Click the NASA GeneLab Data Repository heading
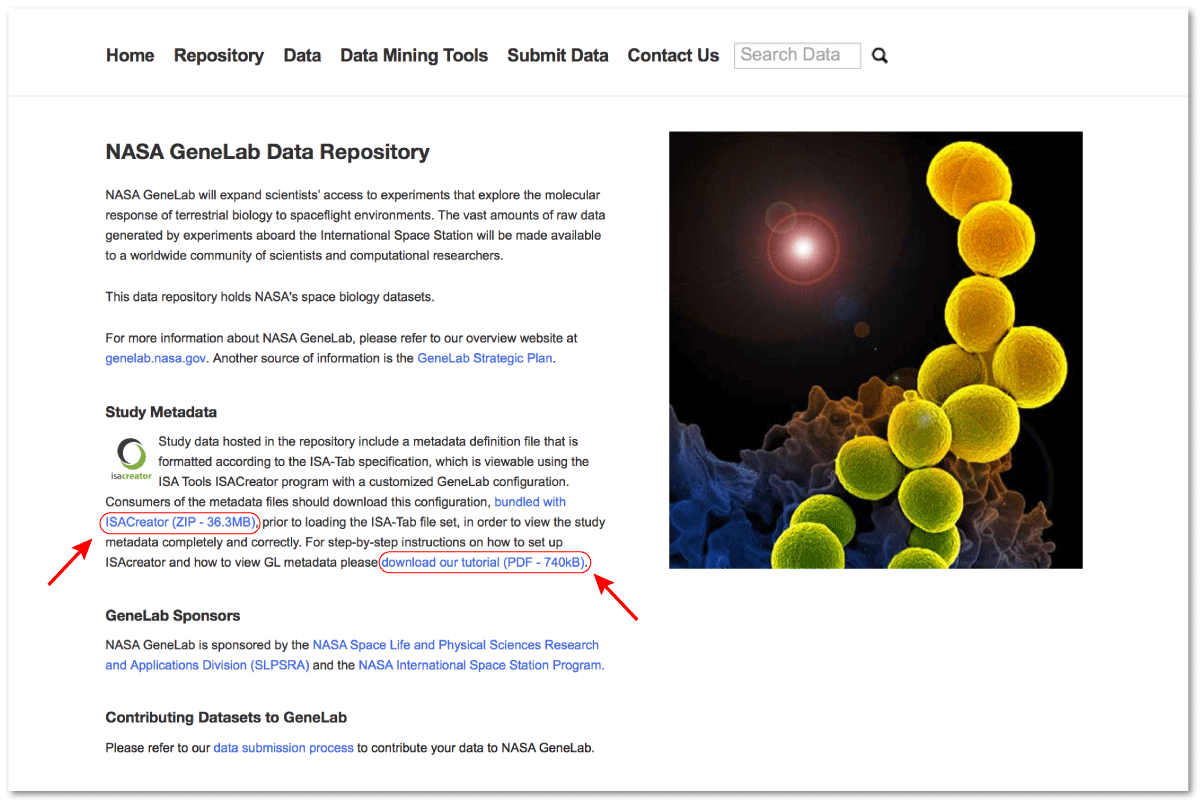1200x800 pixels. [x=268, y=152]
